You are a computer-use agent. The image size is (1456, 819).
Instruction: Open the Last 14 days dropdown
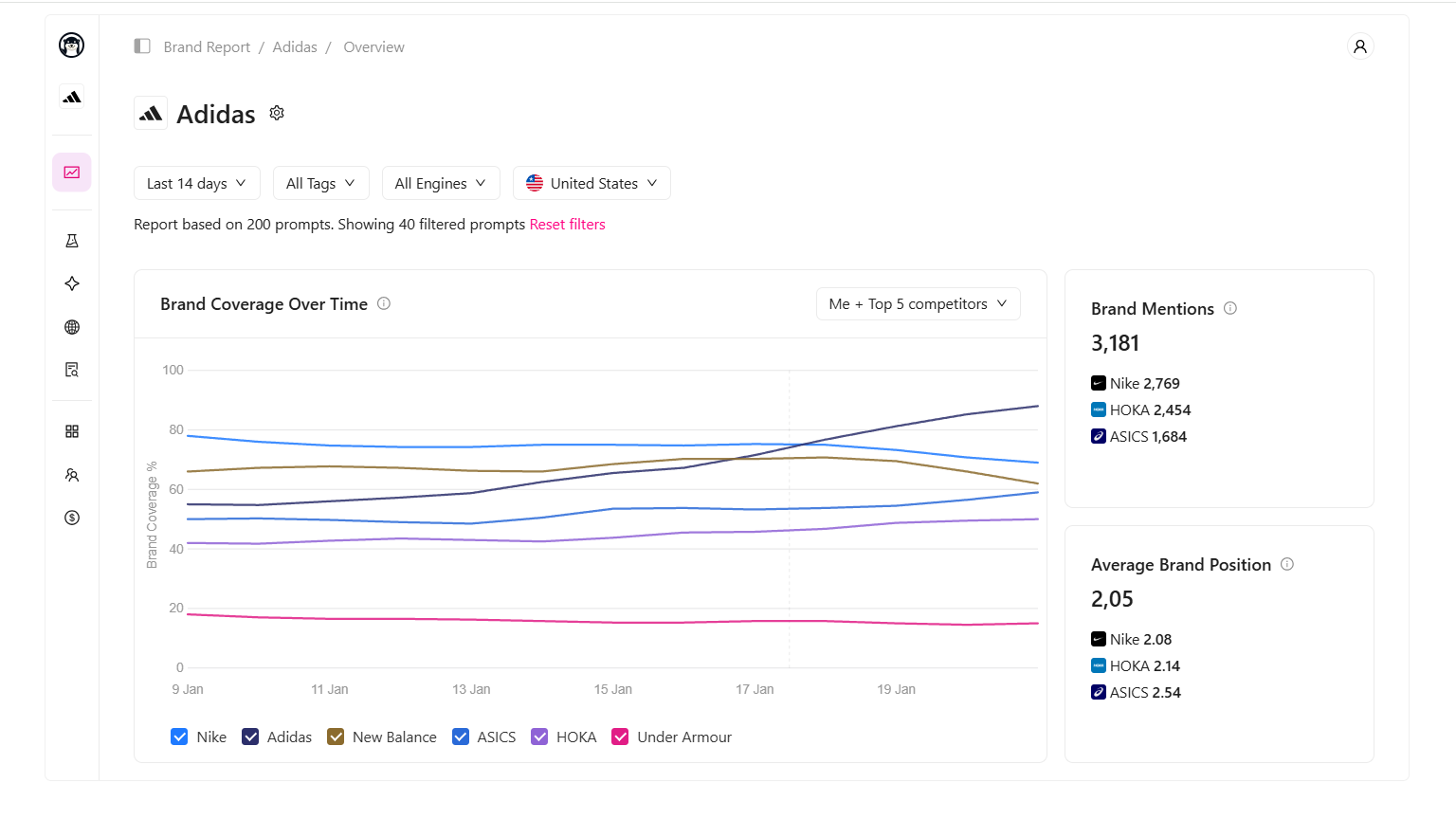click(196, 183)
